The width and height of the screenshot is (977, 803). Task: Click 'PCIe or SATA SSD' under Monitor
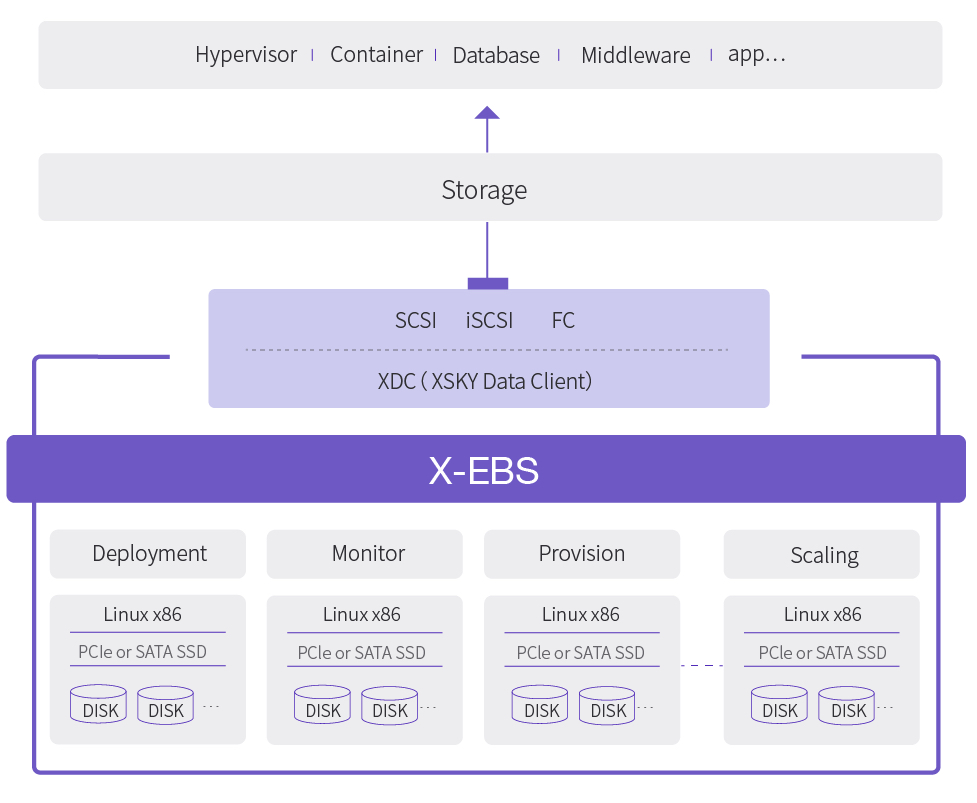361,652
